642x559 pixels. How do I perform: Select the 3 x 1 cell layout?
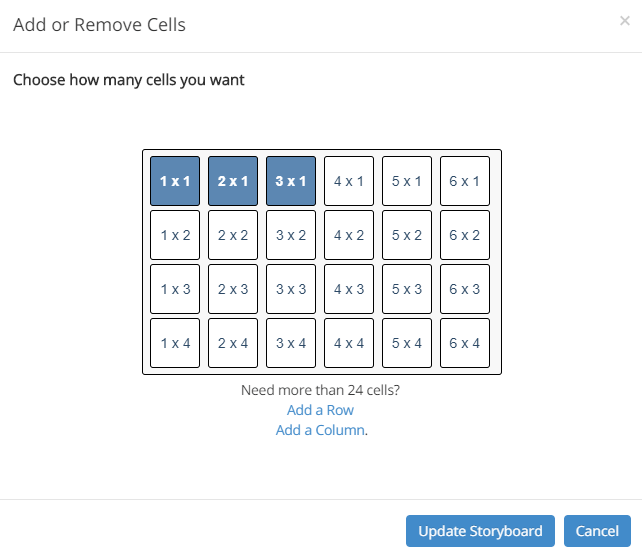point(291,182)
